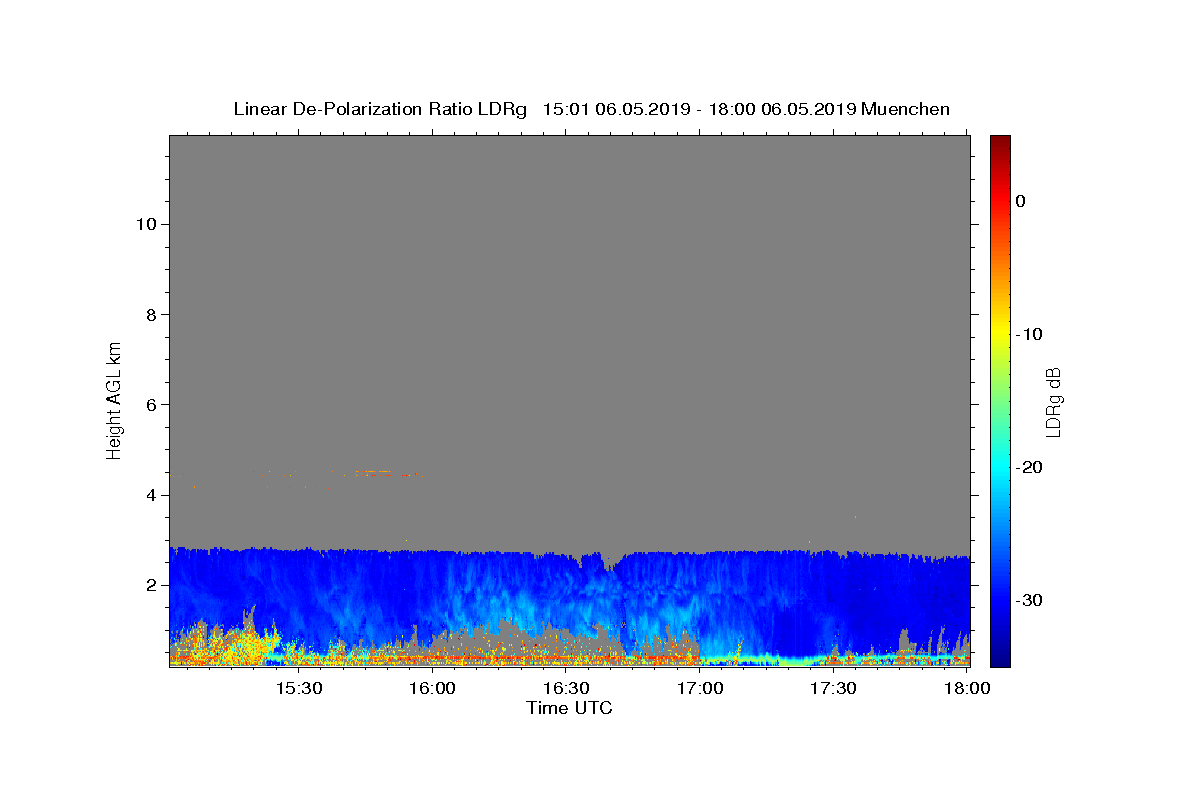
Task: Click the height tick label 4
Action: click(x=150, y=495)
